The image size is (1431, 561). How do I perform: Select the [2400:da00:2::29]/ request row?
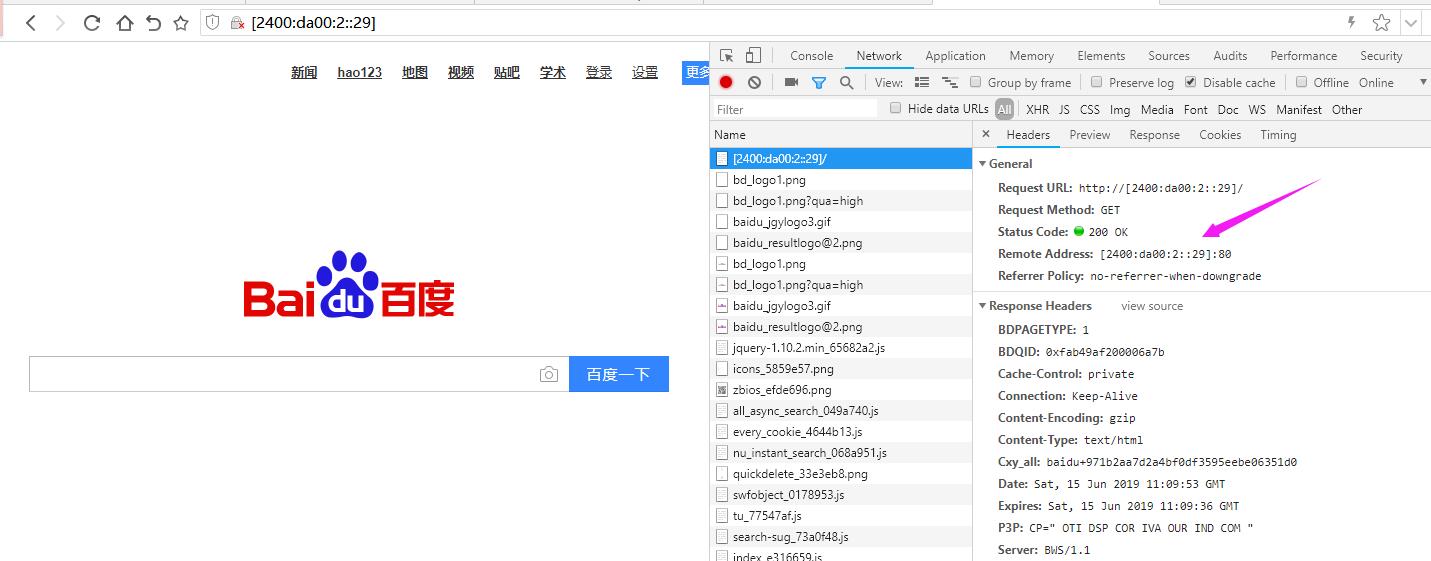[x=841, y=158]
